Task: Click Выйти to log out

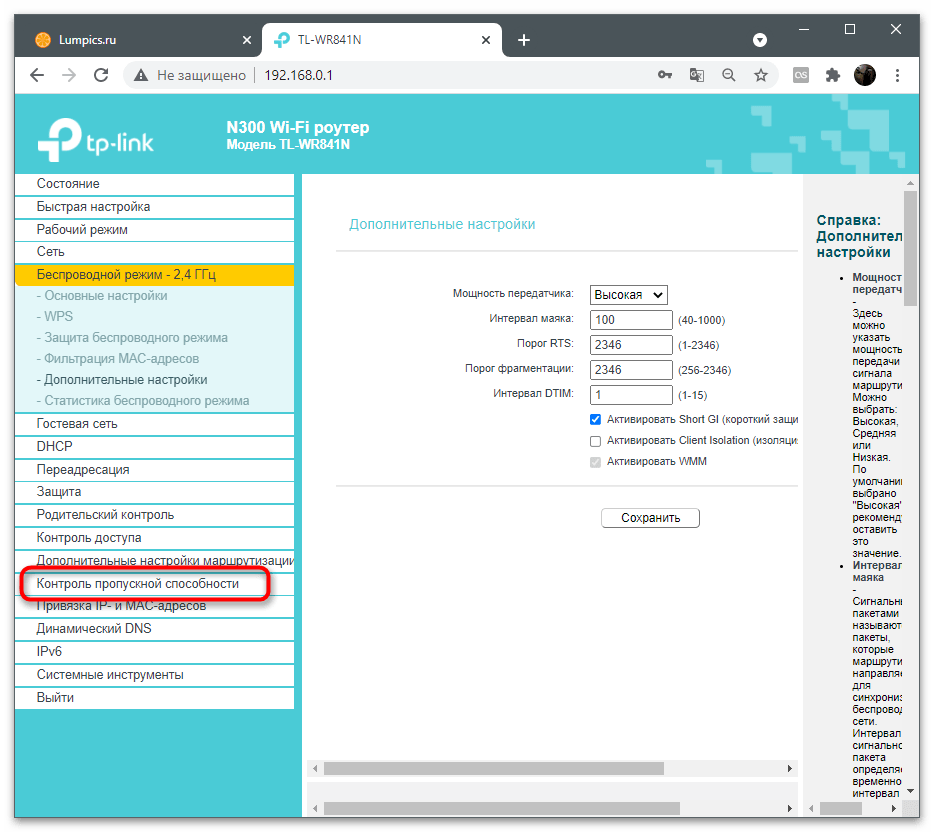Action: [154, 698]
